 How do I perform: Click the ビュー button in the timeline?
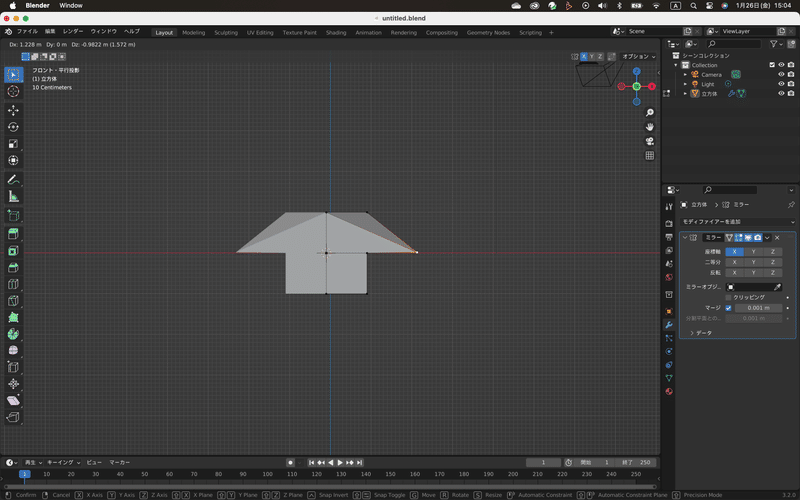[x=94, y=462]
